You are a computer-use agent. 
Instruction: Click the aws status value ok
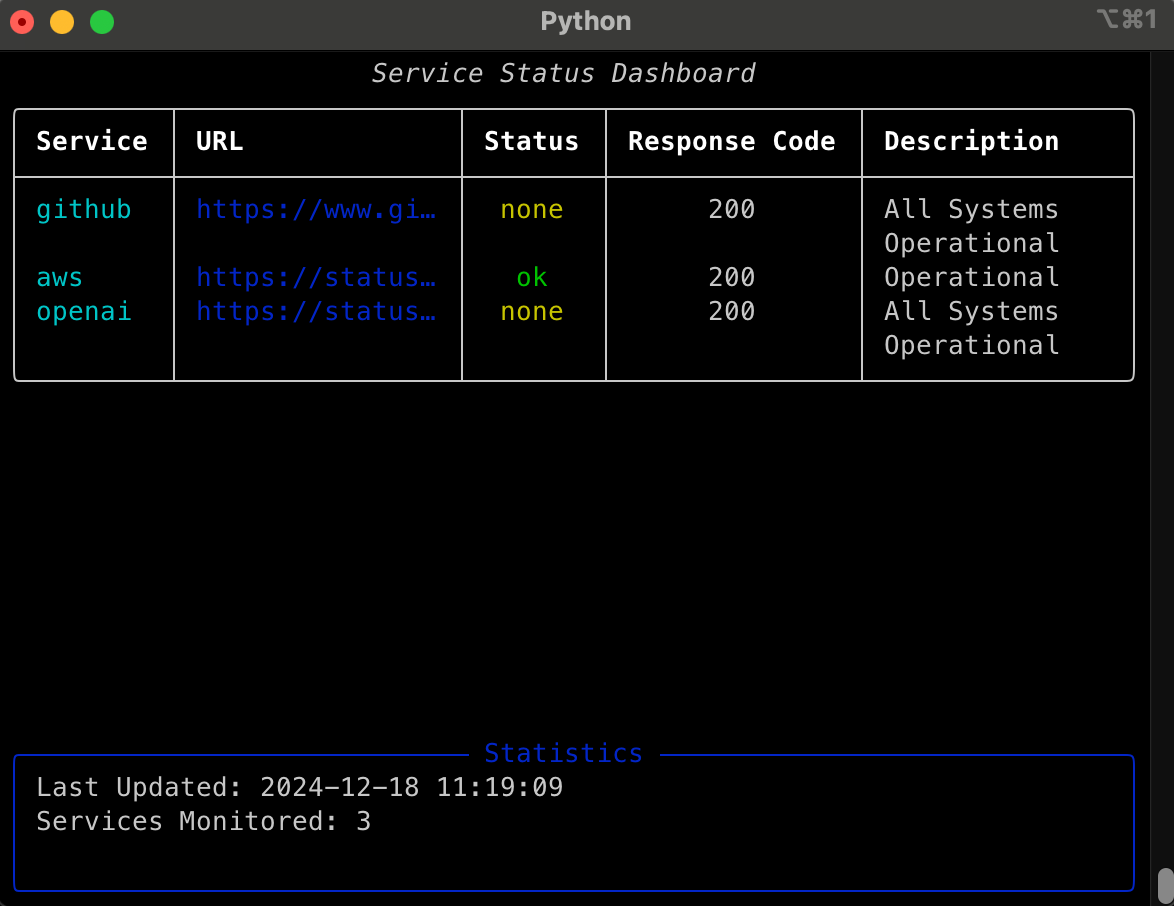pyautogui.click(x=532, y=278)
